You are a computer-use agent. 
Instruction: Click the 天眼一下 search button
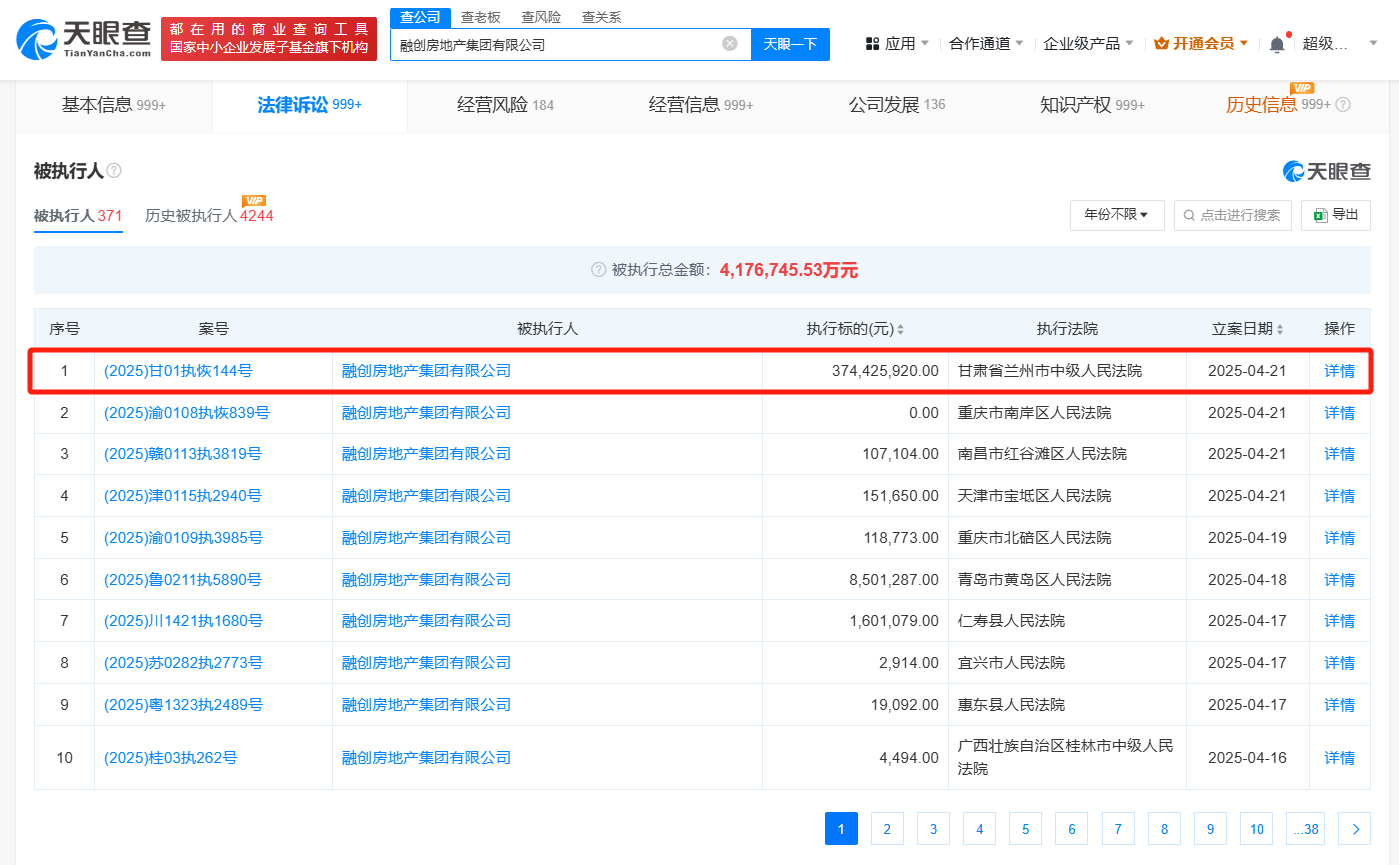[790, 44]
